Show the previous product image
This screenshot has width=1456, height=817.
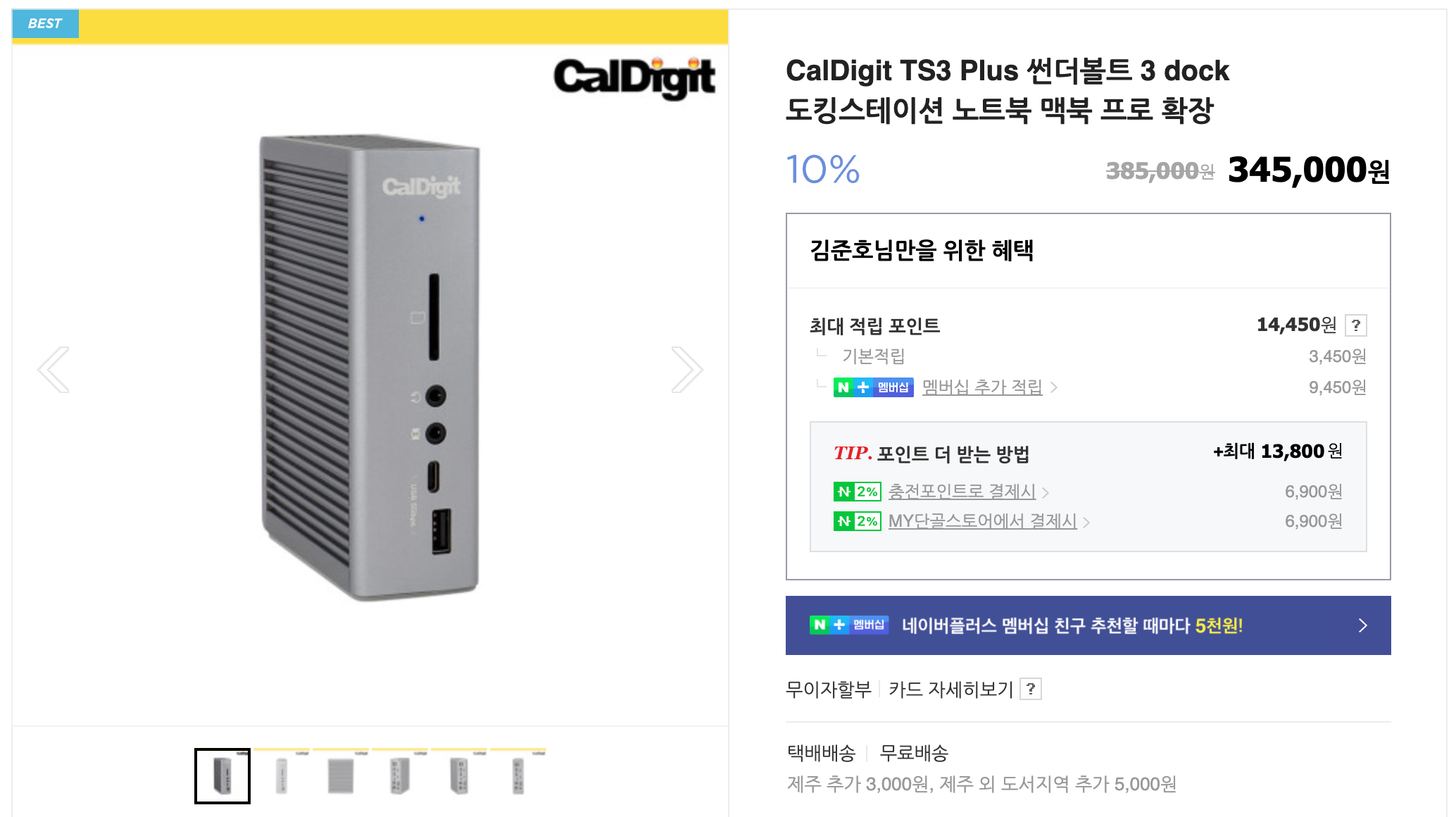pyautogui.click(x=54, y=370)
